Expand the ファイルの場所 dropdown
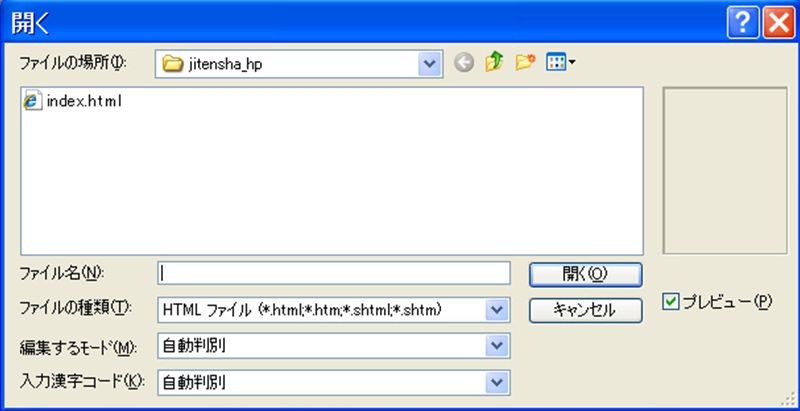This screenshot has width=800, height=411. point(430,64)
